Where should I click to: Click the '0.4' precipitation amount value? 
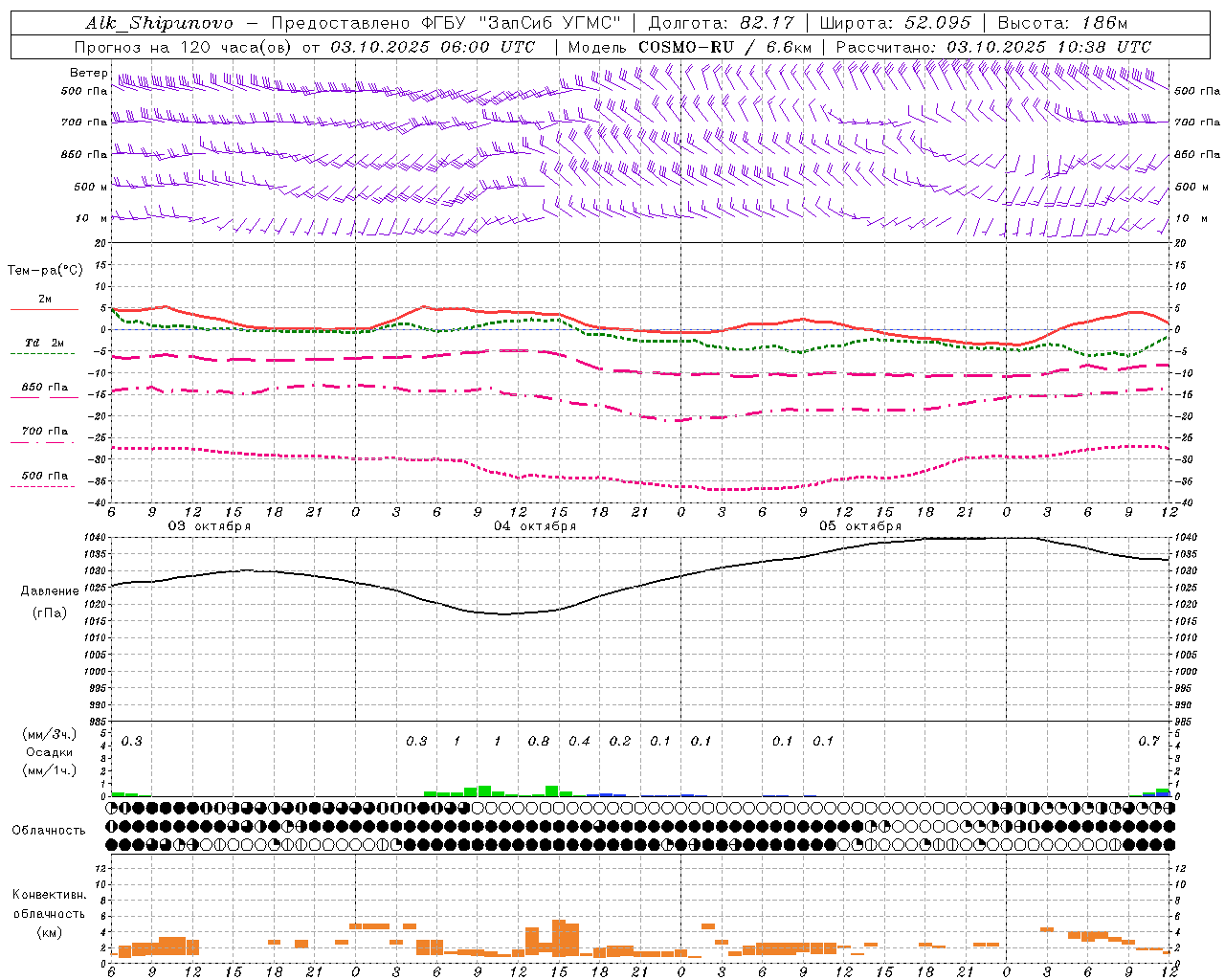579,742
